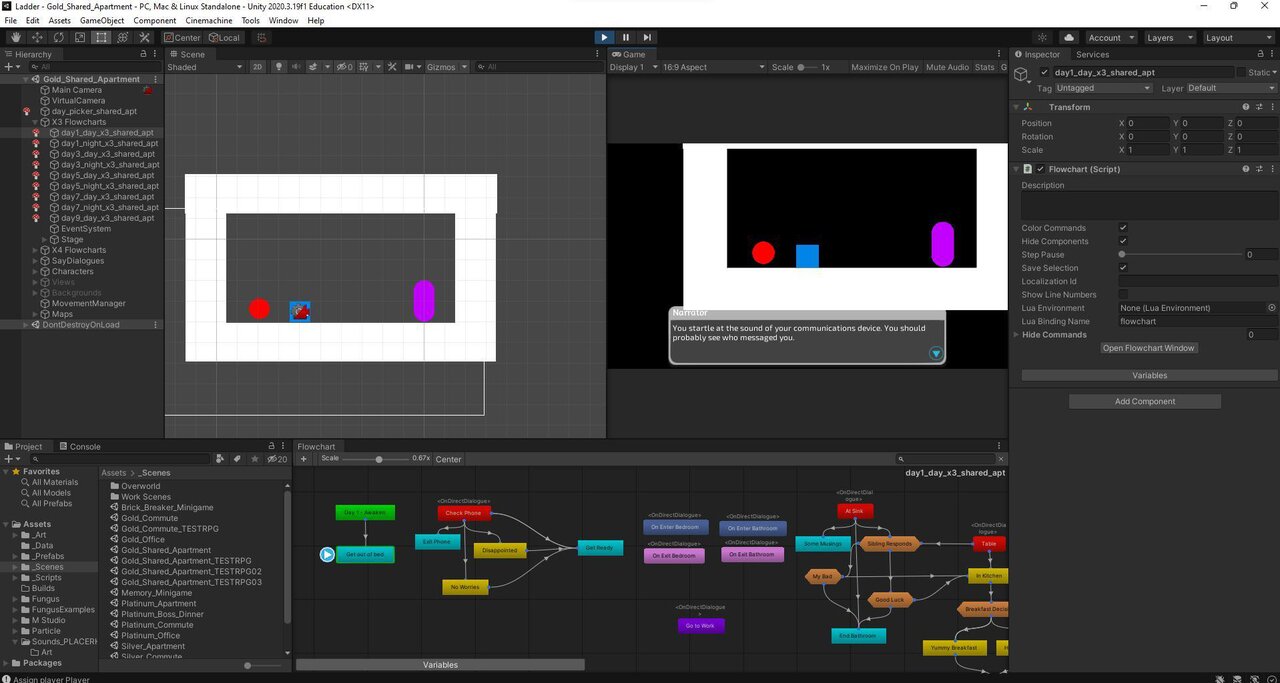This screenshot has width=1280, height=683.
Task: Select the Transform (combined) tool
Action: [123, 38]
